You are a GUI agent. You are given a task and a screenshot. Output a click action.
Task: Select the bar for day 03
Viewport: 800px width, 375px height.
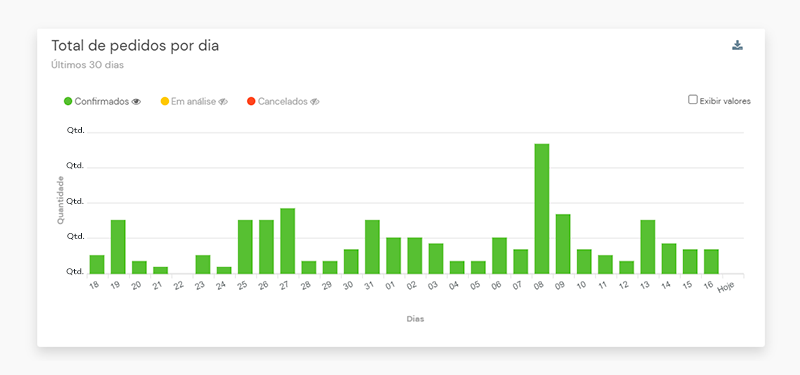tap(436, 259)
